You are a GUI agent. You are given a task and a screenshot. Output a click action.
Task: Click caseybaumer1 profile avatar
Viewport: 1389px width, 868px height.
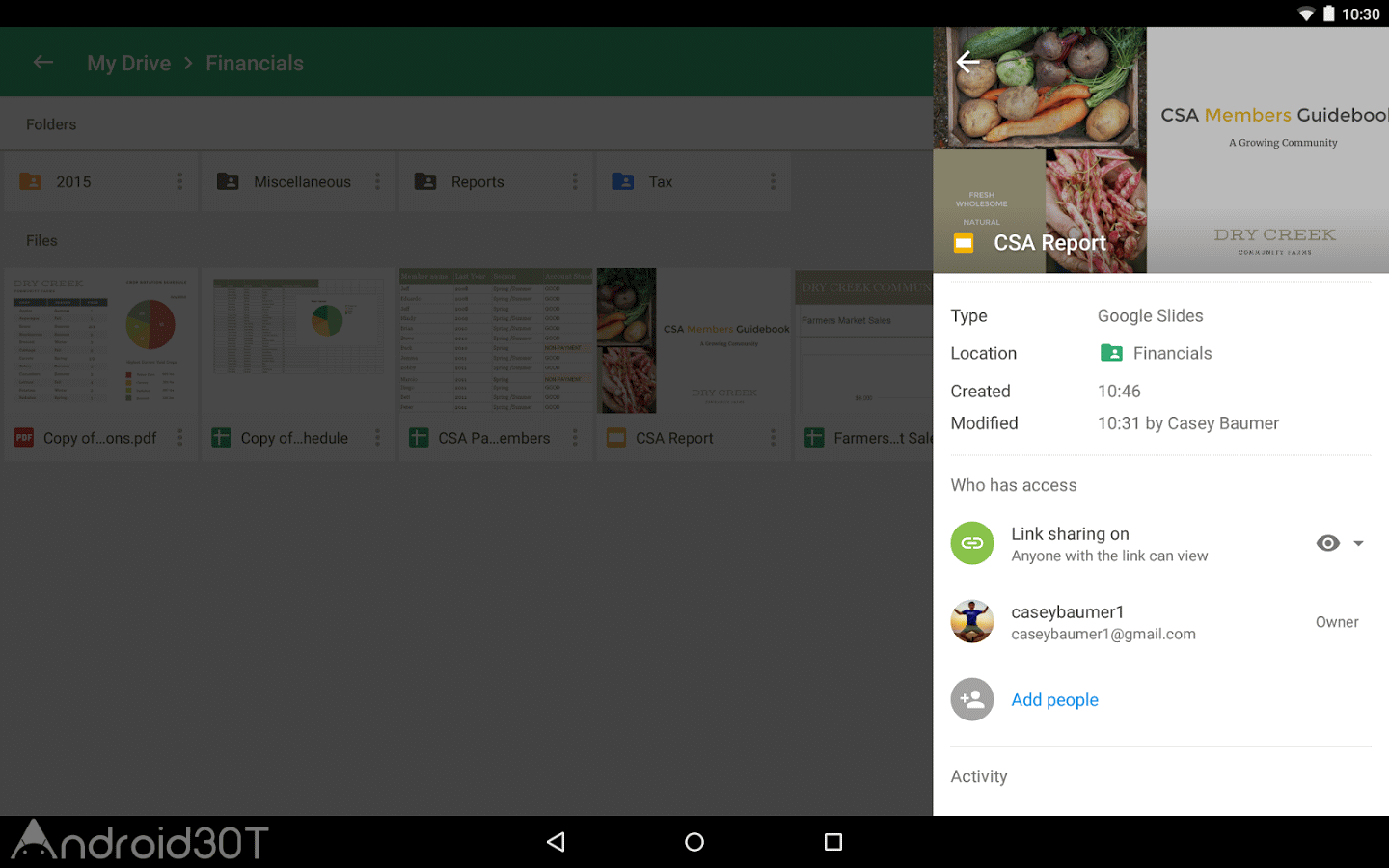pos(972,622)
